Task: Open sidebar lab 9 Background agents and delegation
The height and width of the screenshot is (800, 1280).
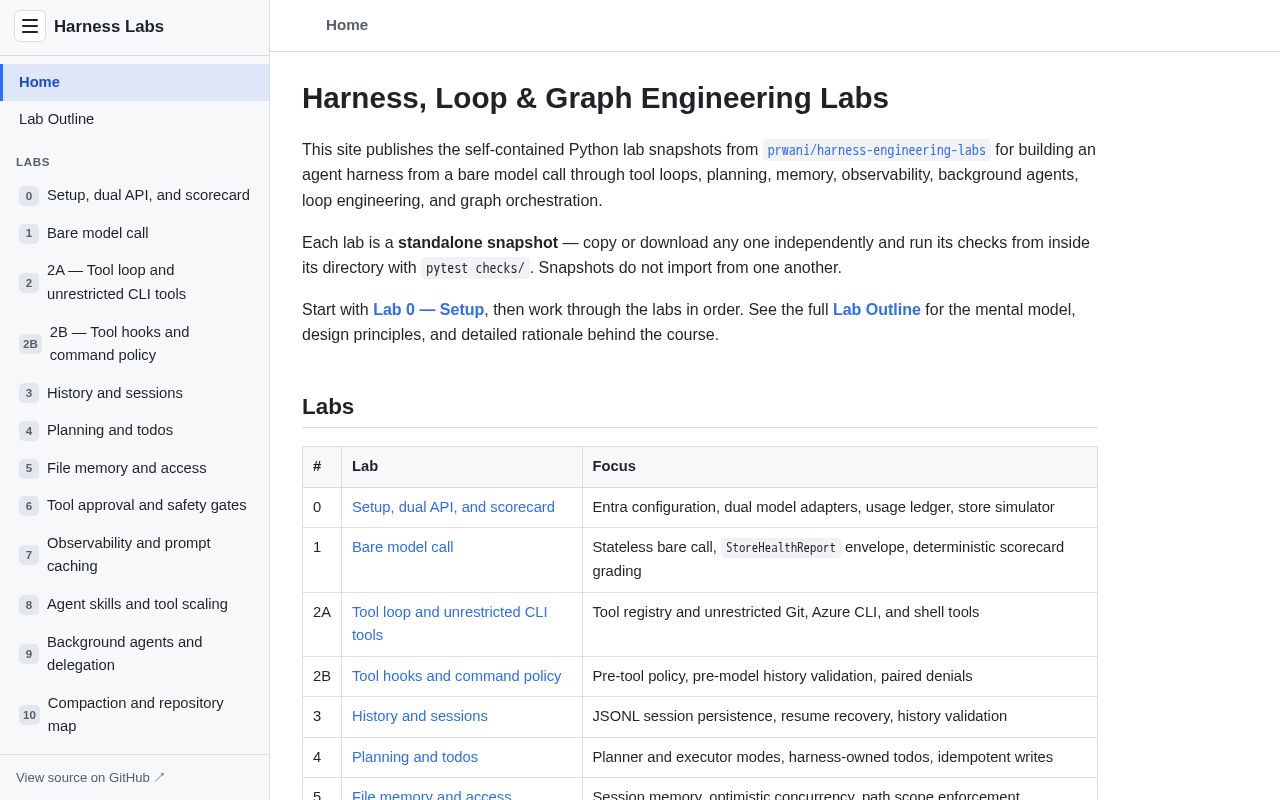Action: 135,653
